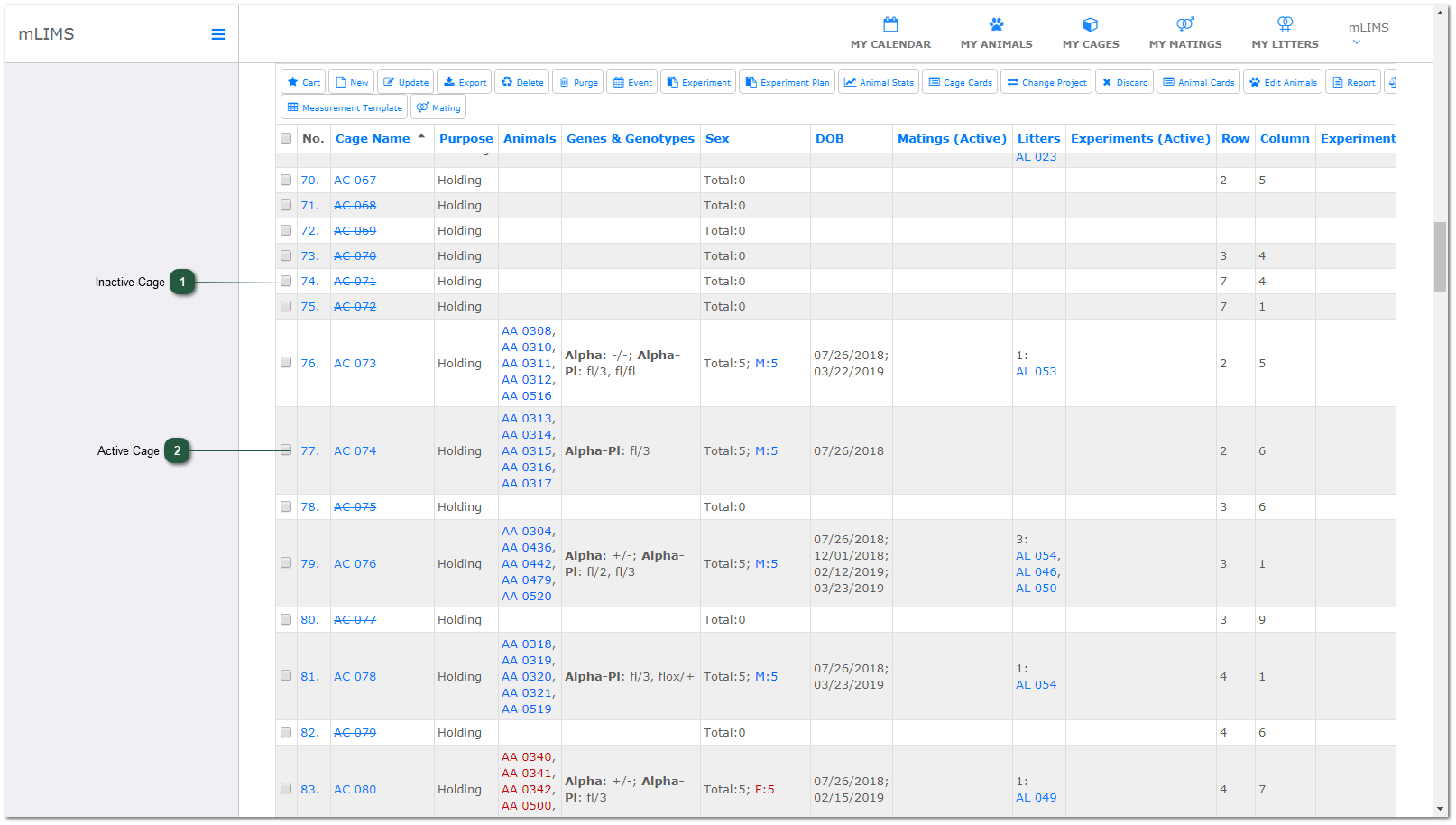This screenshot has width=1456, height=825.
Task: Open My Cages page
Action: point(1091,33)
